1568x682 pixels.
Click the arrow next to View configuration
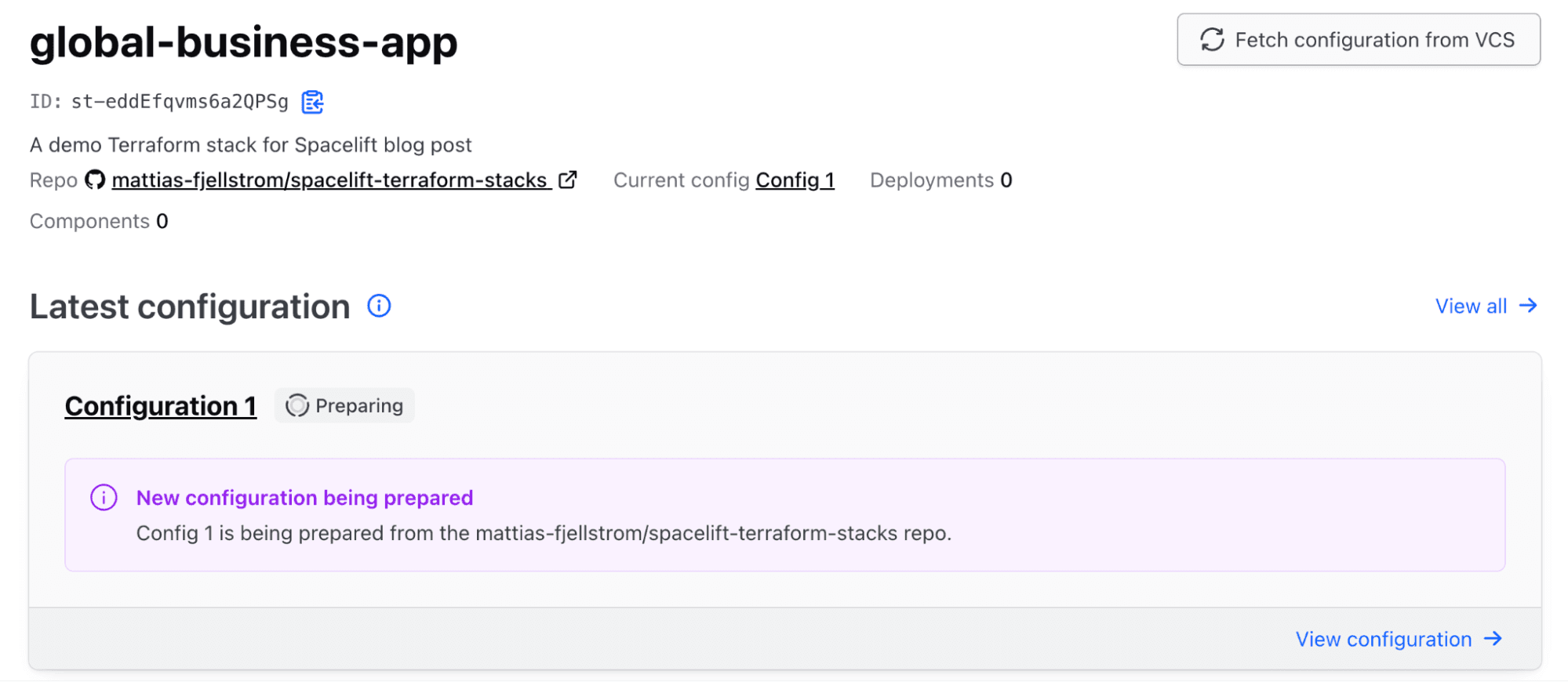pos(1493,639)
